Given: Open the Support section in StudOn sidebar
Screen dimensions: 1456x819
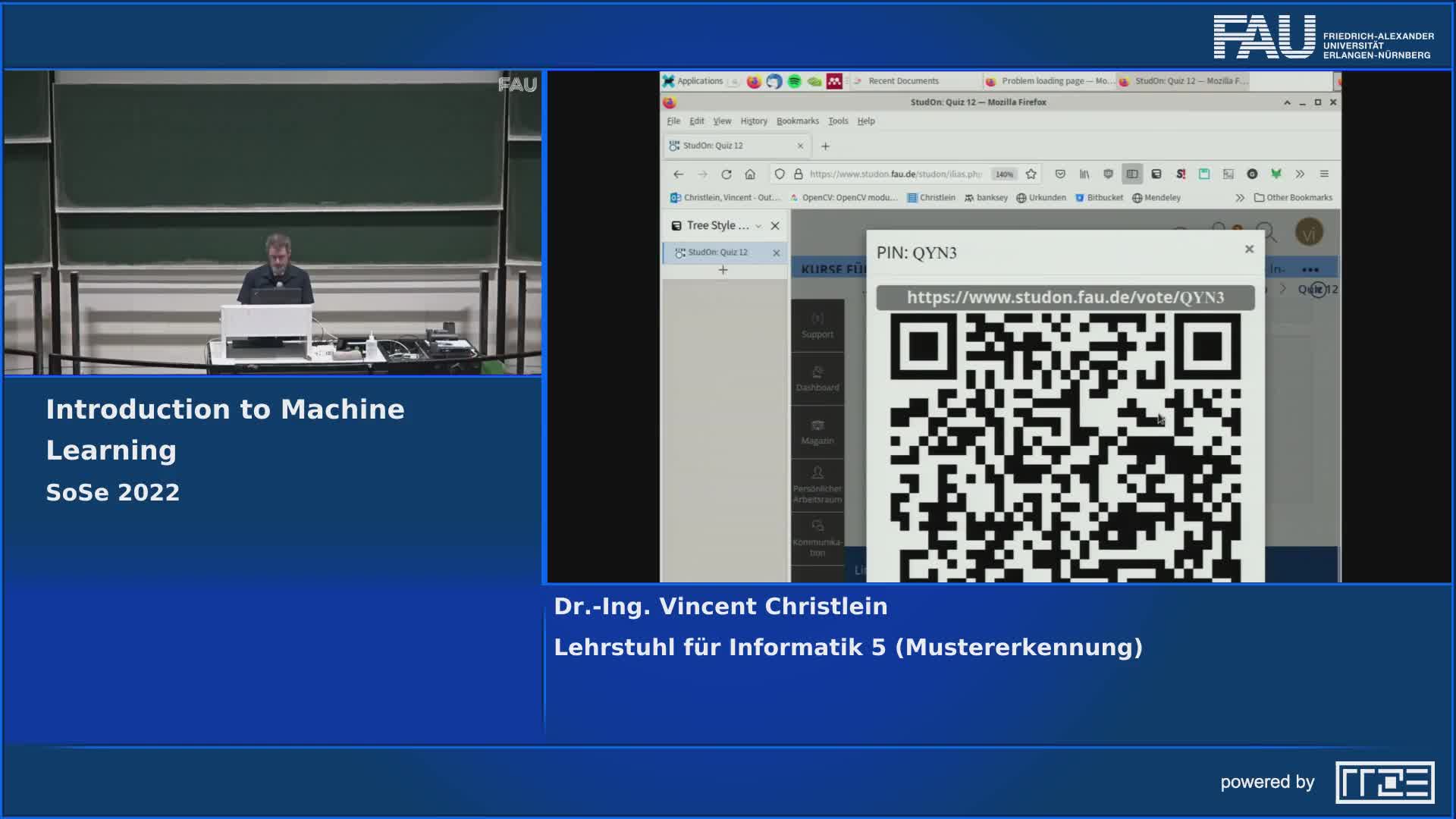Looking at the screenshot, I should pos(817,326).
